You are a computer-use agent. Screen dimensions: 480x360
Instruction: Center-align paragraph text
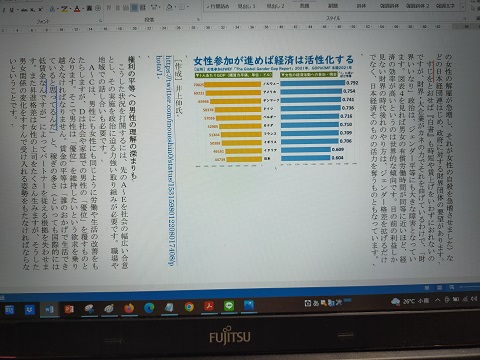pyautogui.click(x=118, y=8)
